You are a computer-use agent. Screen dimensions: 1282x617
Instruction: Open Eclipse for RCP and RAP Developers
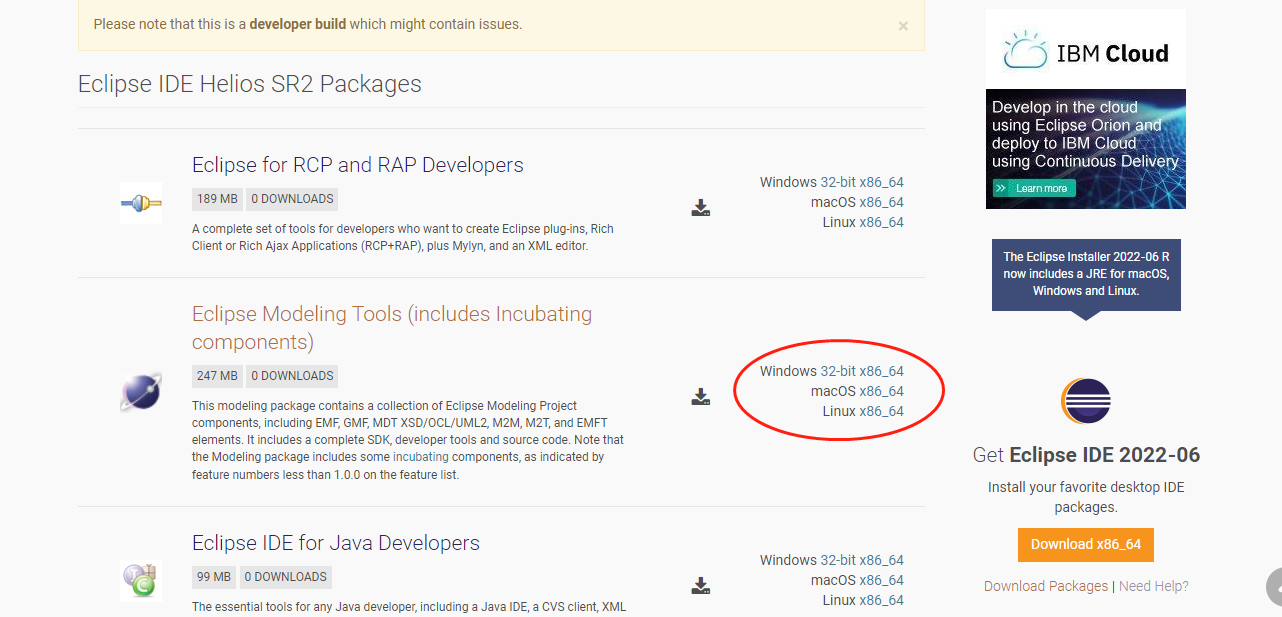coord(358,165)
